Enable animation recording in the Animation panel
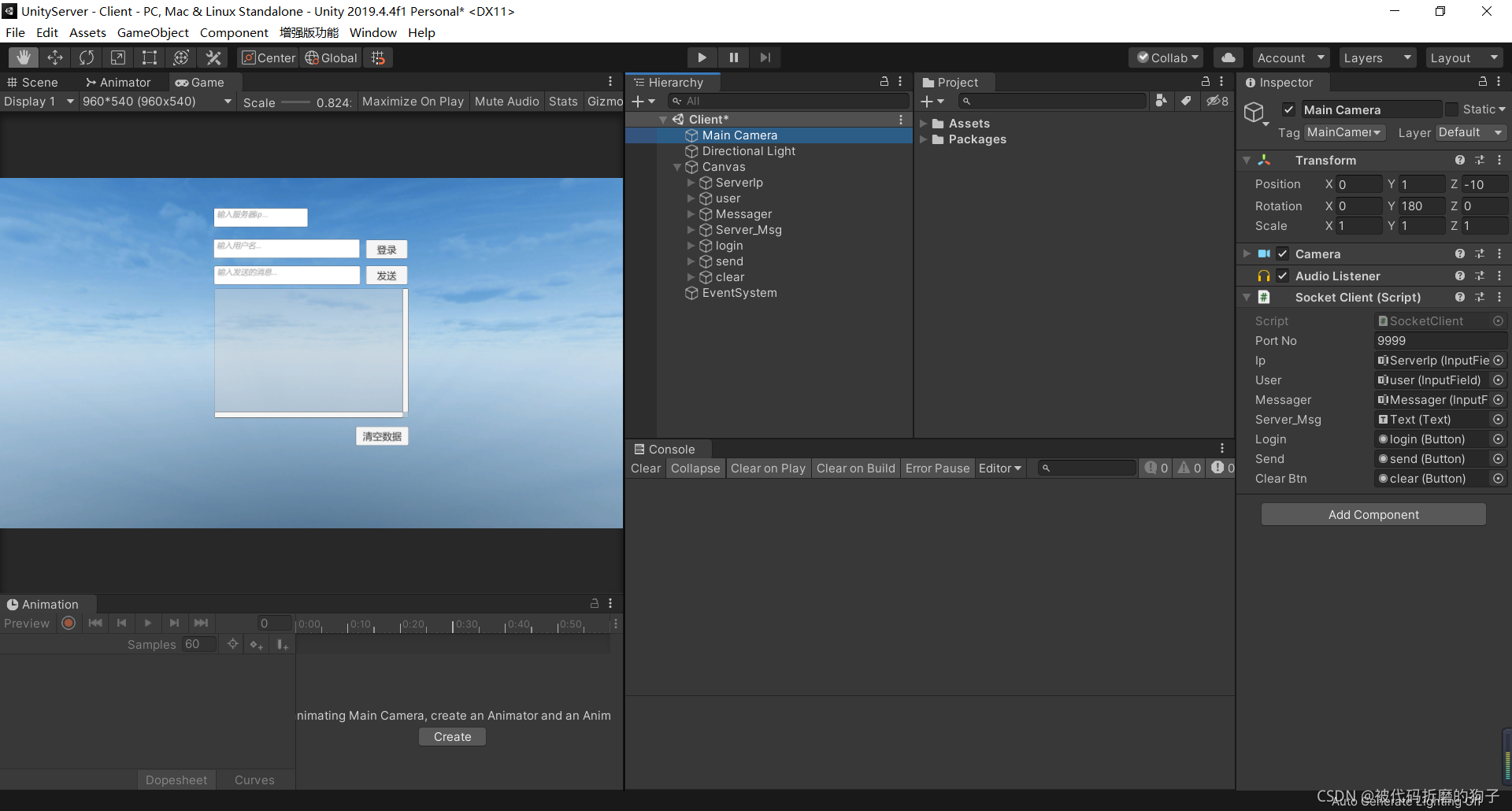The width and height of the screenshot is (1512, 811). pos(68,623)
